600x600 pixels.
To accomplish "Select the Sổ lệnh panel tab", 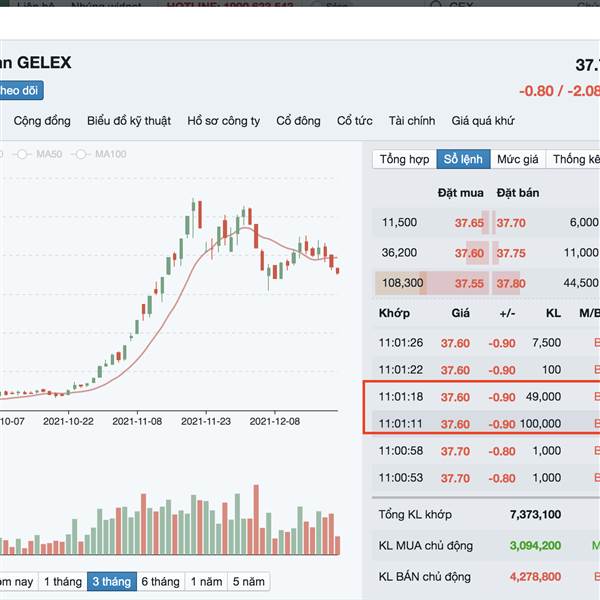I will 463,159.
